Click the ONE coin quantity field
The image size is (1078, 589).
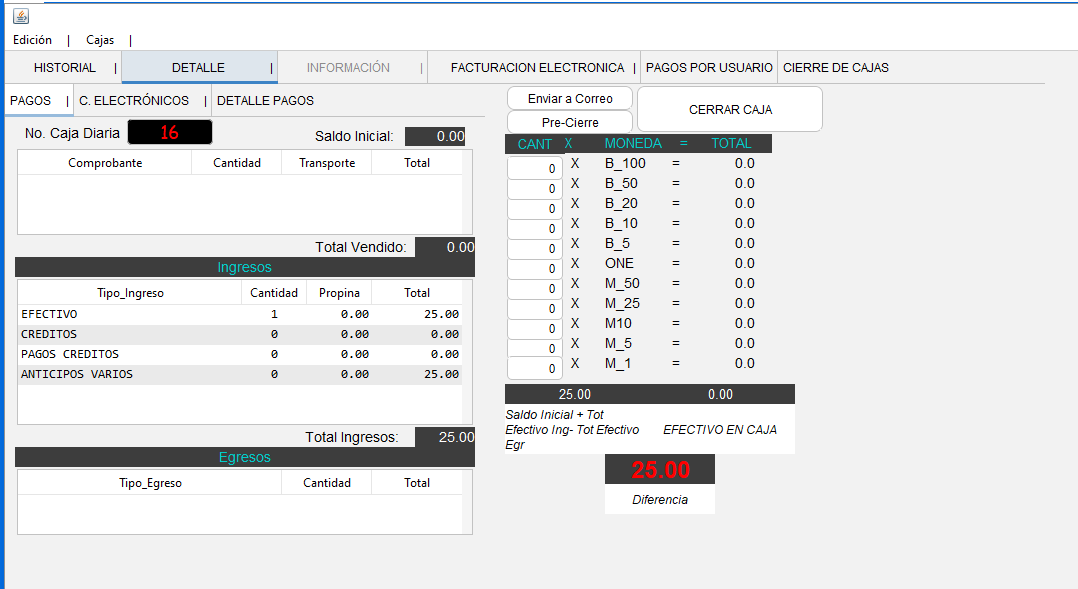point(535,268)
